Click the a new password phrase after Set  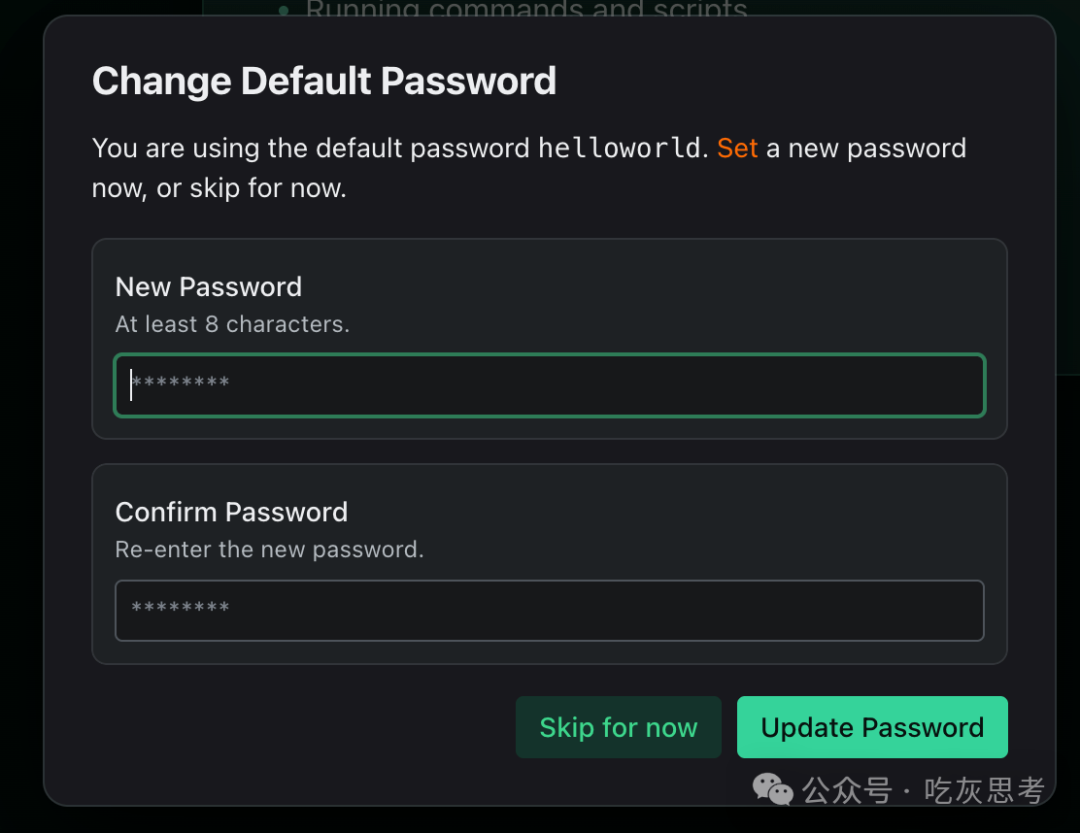coord(866,149)
